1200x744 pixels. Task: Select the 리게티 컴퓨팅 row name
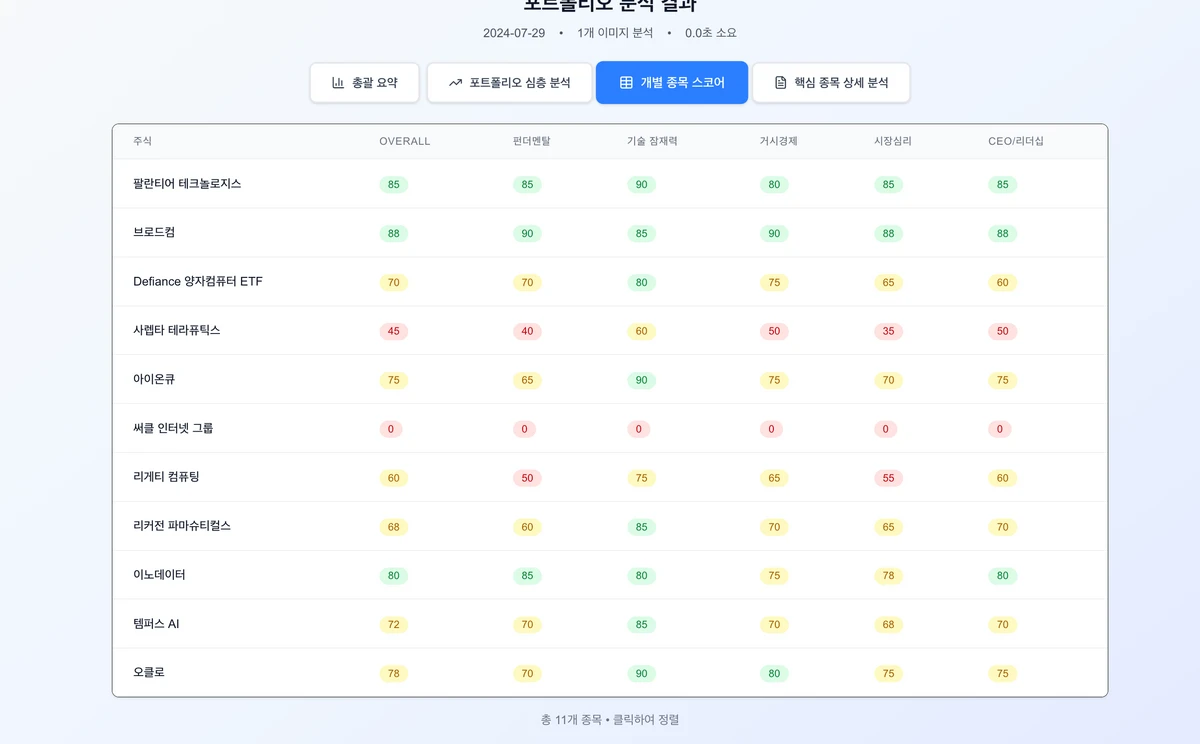coord(166,477)
